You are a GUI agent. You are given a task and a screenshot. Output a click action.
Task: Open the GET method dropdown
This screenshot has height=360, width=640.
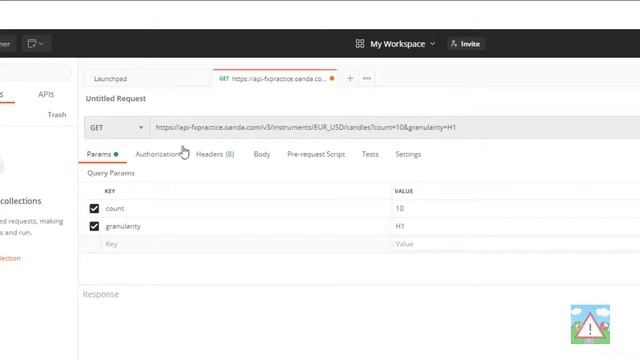click(x=117, y=128)
